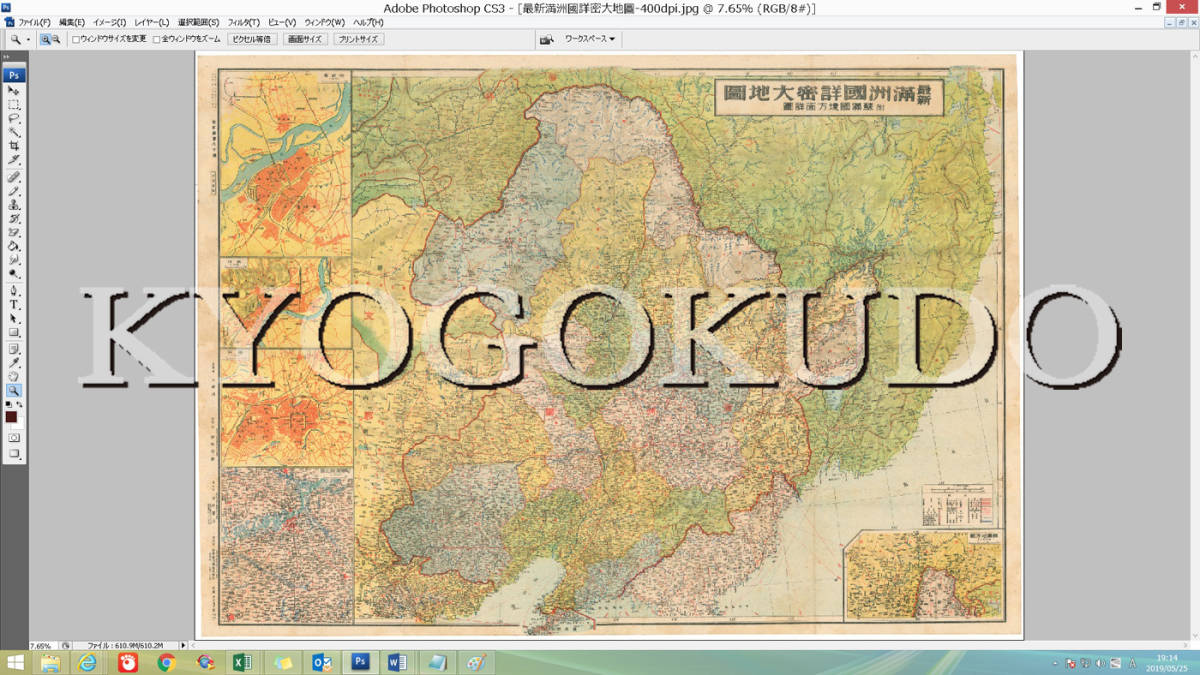Select the Lasso tool
Viewport: 1200px width, 675px height.
(x=14, y=118)
